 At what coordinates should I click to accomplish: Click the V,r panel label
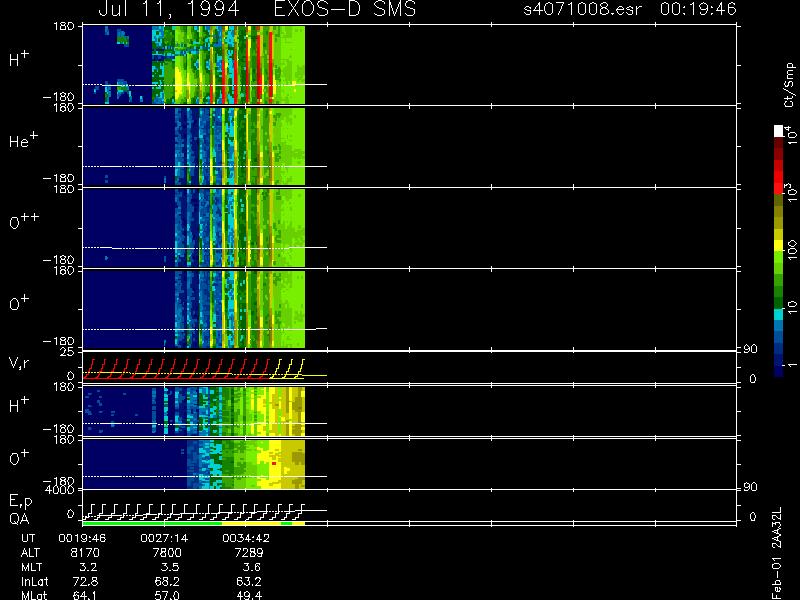coord(19,363)
